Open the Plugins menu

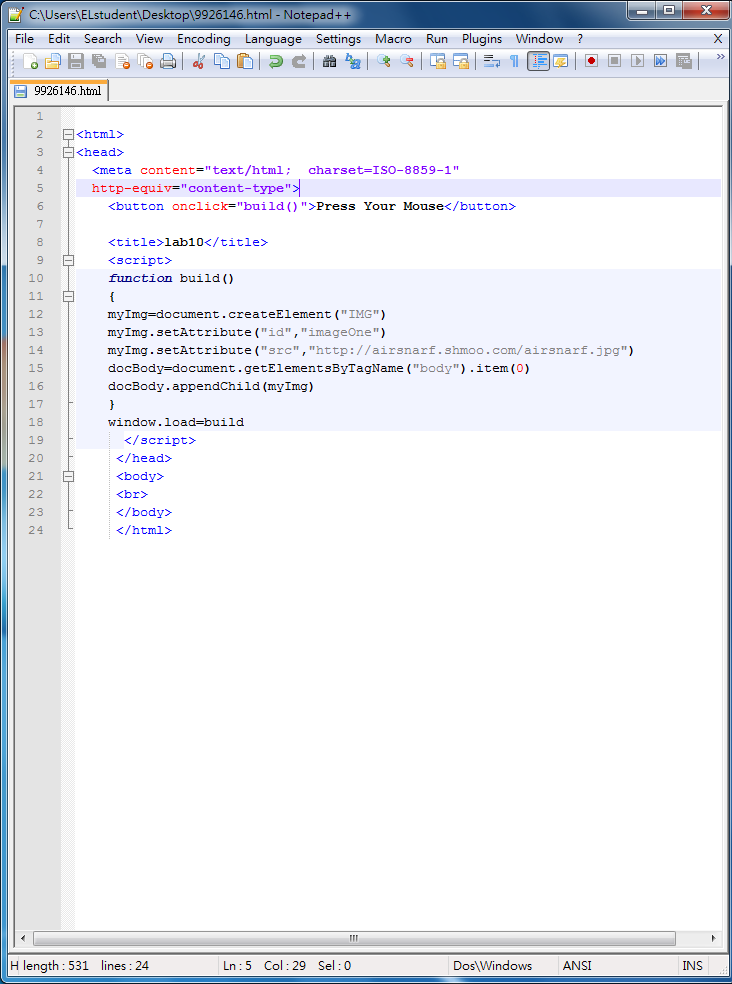[482, 39]
